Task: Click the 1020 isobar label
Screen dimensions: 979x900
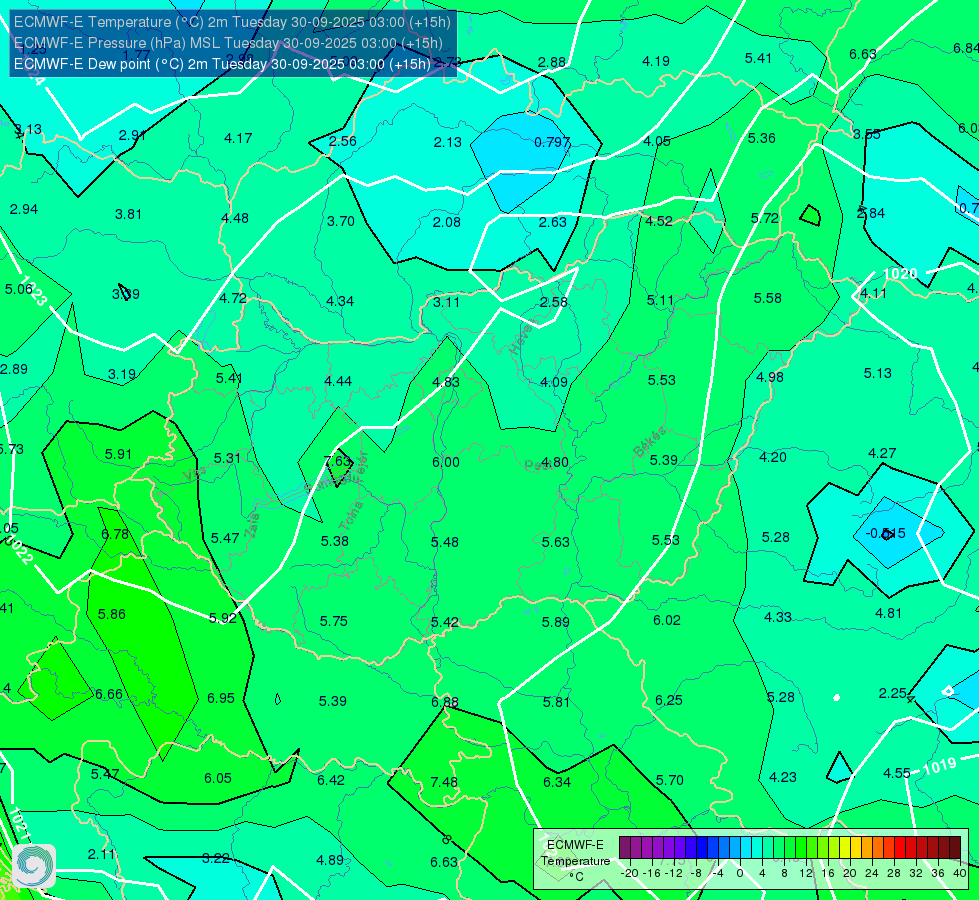Action: pos(900,274)
